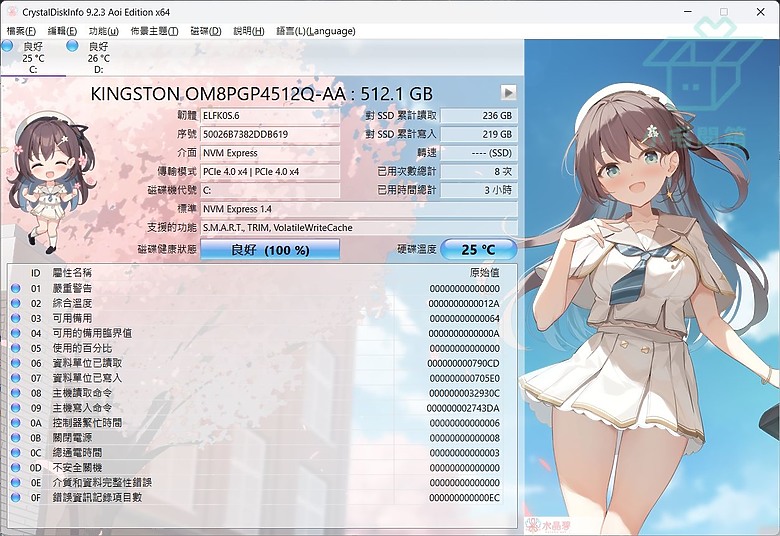Select the raw value 0000000000000A
The height and width of the screenshot is (536, 780).
[x=464, y=333]
